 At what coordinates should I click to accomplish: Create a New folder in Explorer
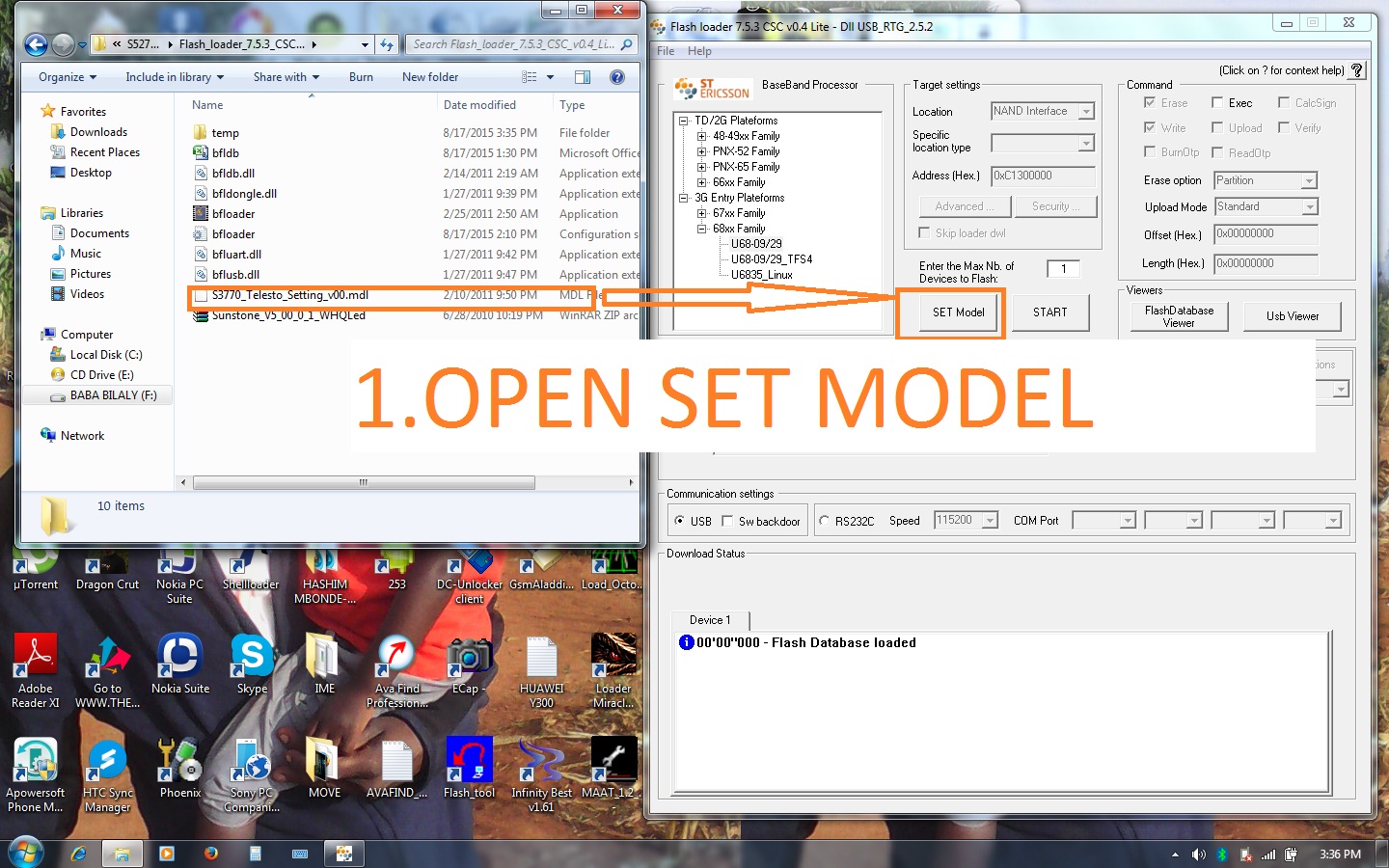coord(430,77)
